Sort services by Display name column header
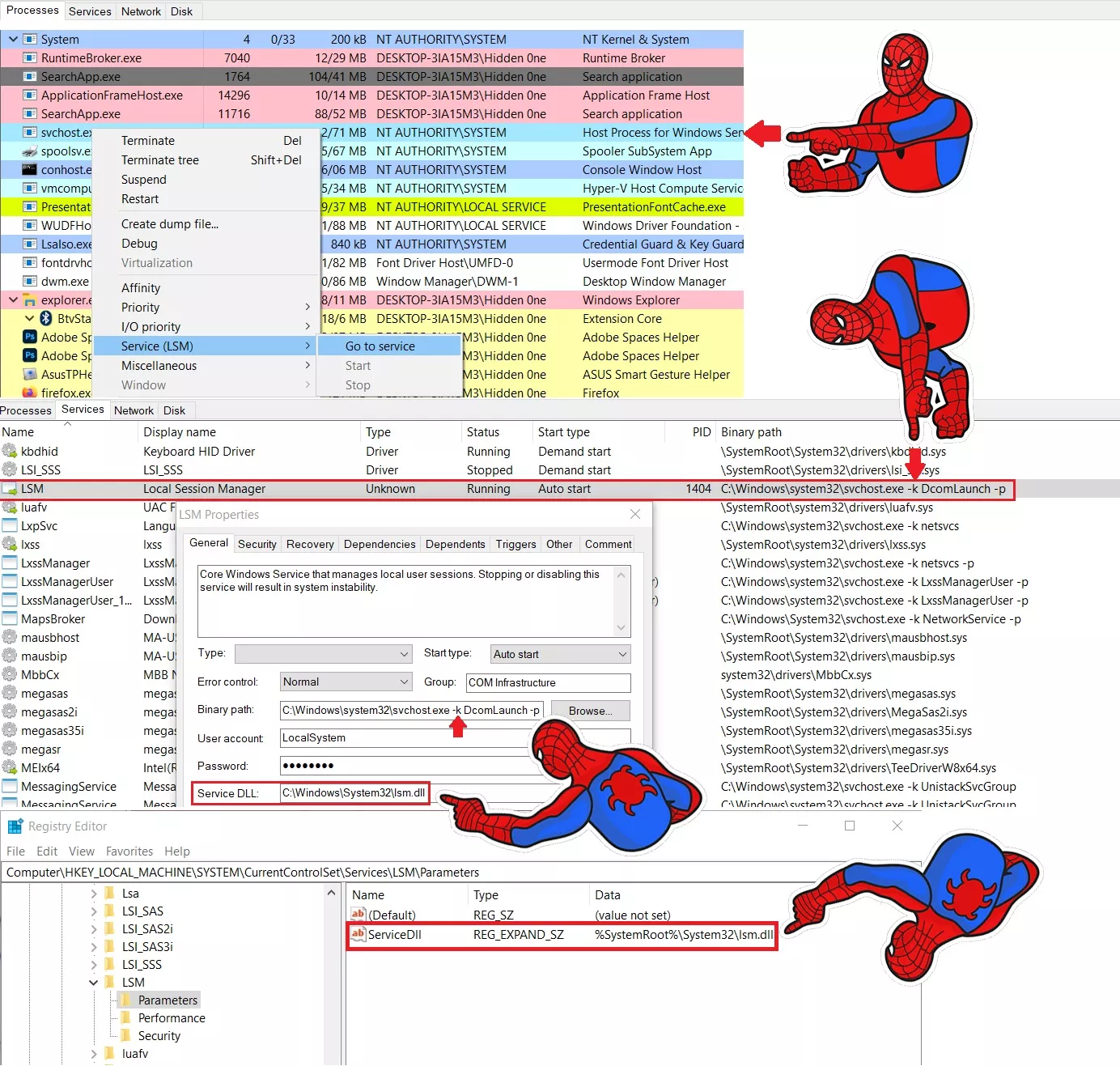The height and width of the screenshot is (1066, 1120). (x=180, y=432)
